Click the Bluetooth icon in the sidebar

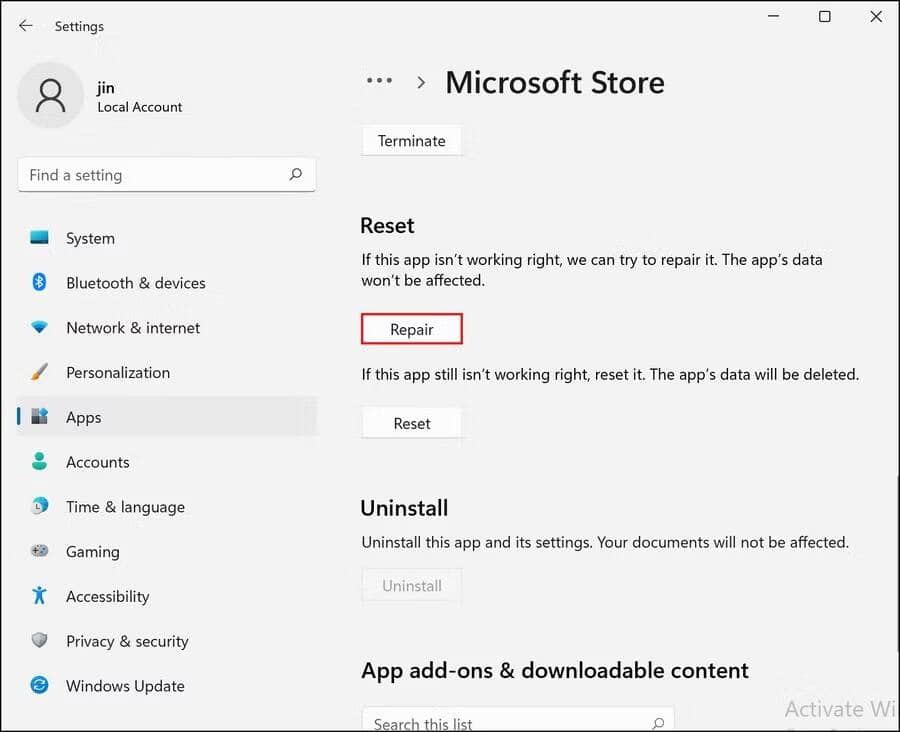pos(39,282)
